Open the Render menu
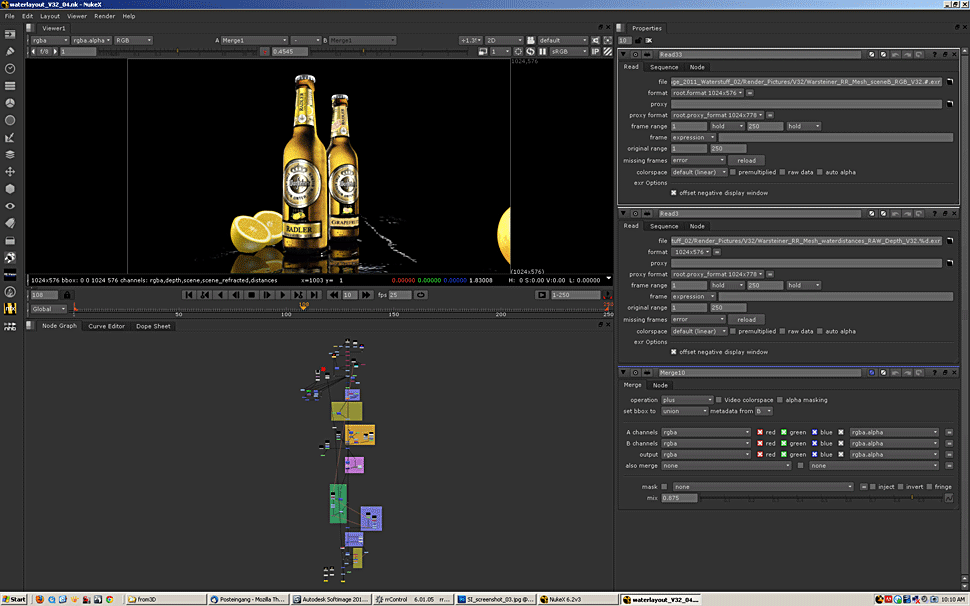 point(104,16)
